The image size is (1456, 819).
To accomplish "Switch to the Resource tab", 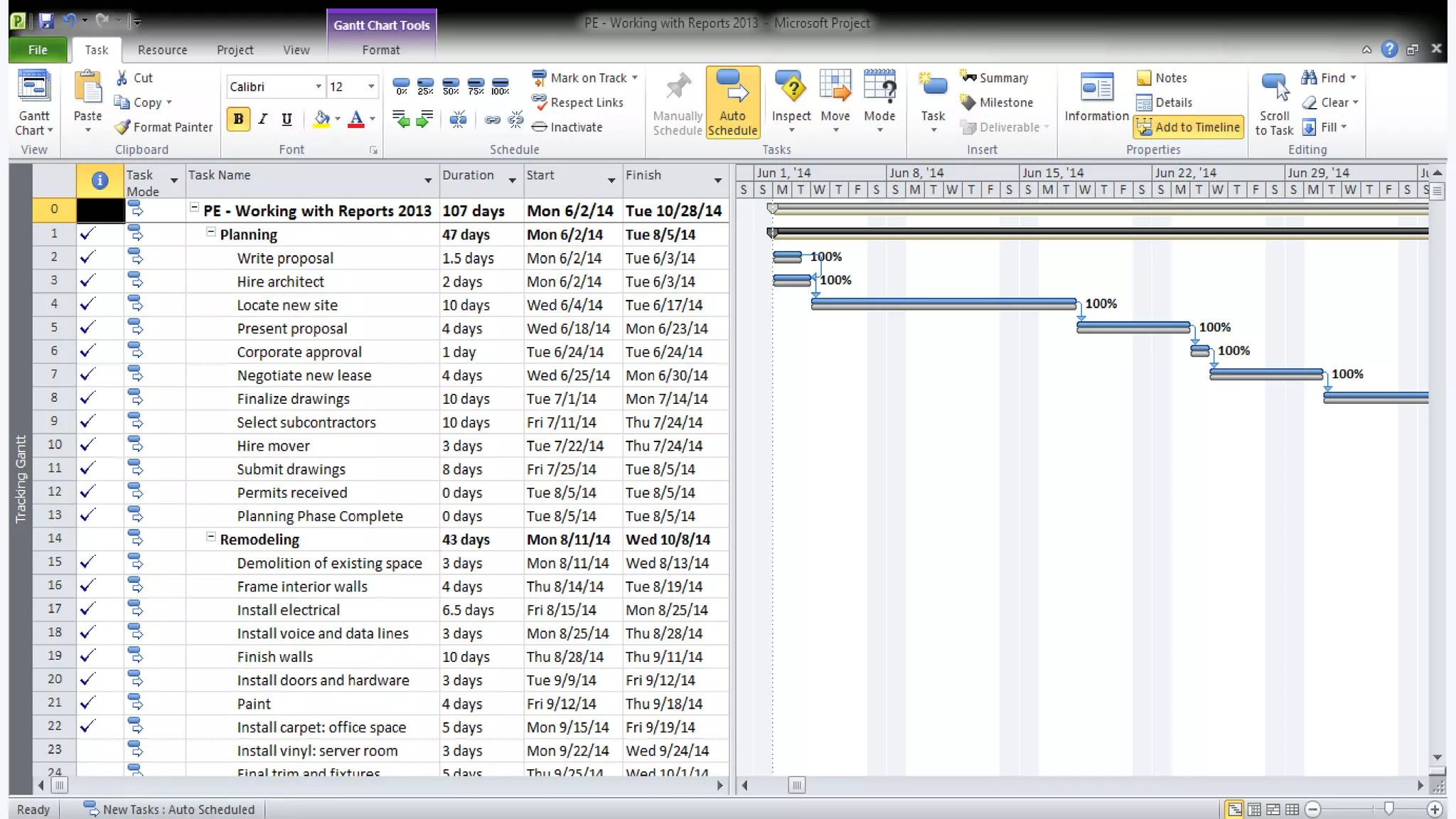I will pos(162,50).
